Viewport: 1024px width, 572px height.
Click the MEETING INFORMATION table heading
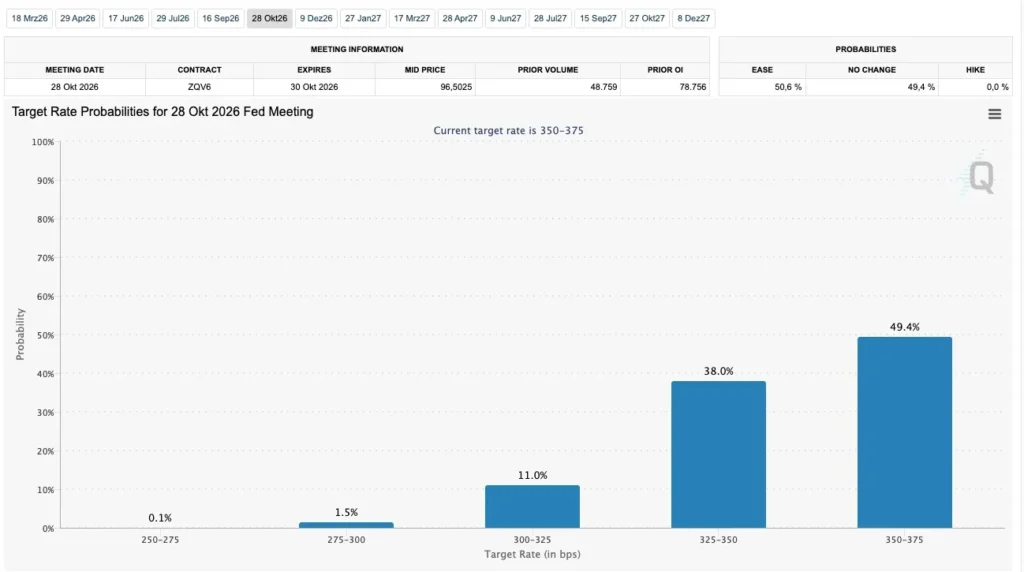pyautogui.click(x=357, y=49)
